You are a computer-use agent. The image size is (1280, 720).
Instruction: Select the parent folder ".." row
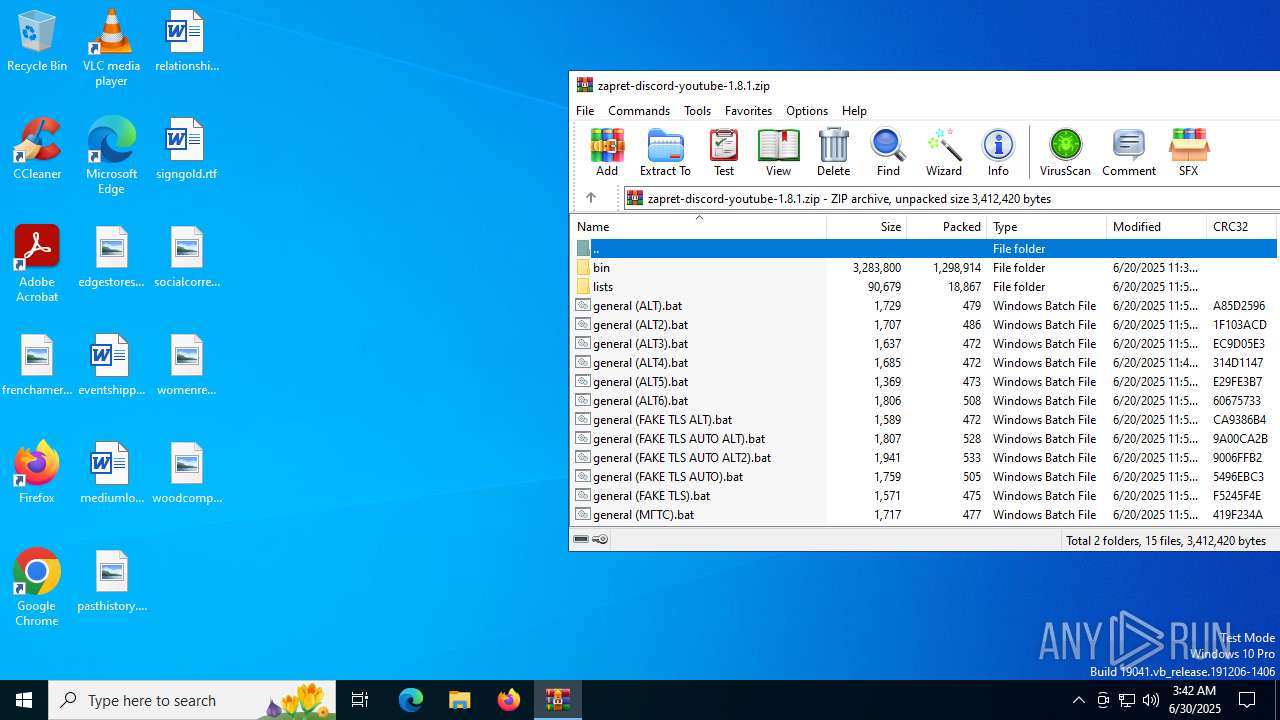click(x=924, y=249)
